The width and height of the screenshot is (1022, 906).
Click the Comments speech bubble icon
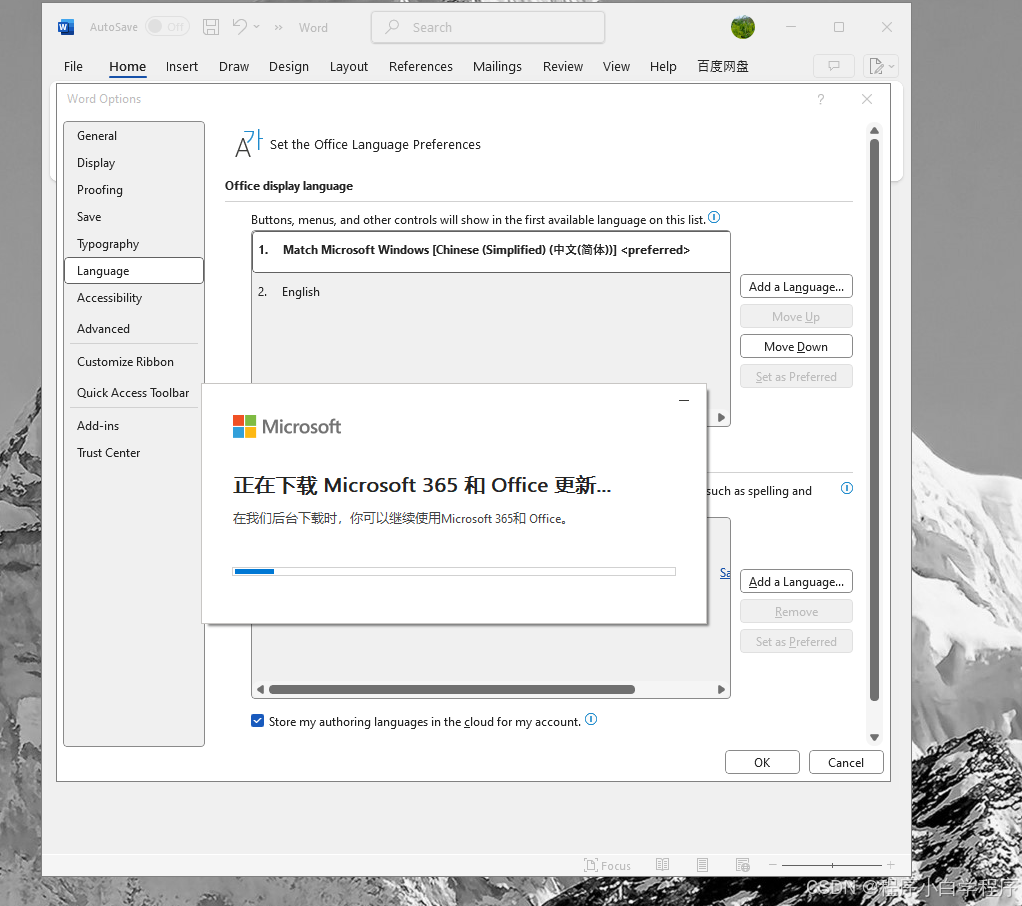point(834,66)
